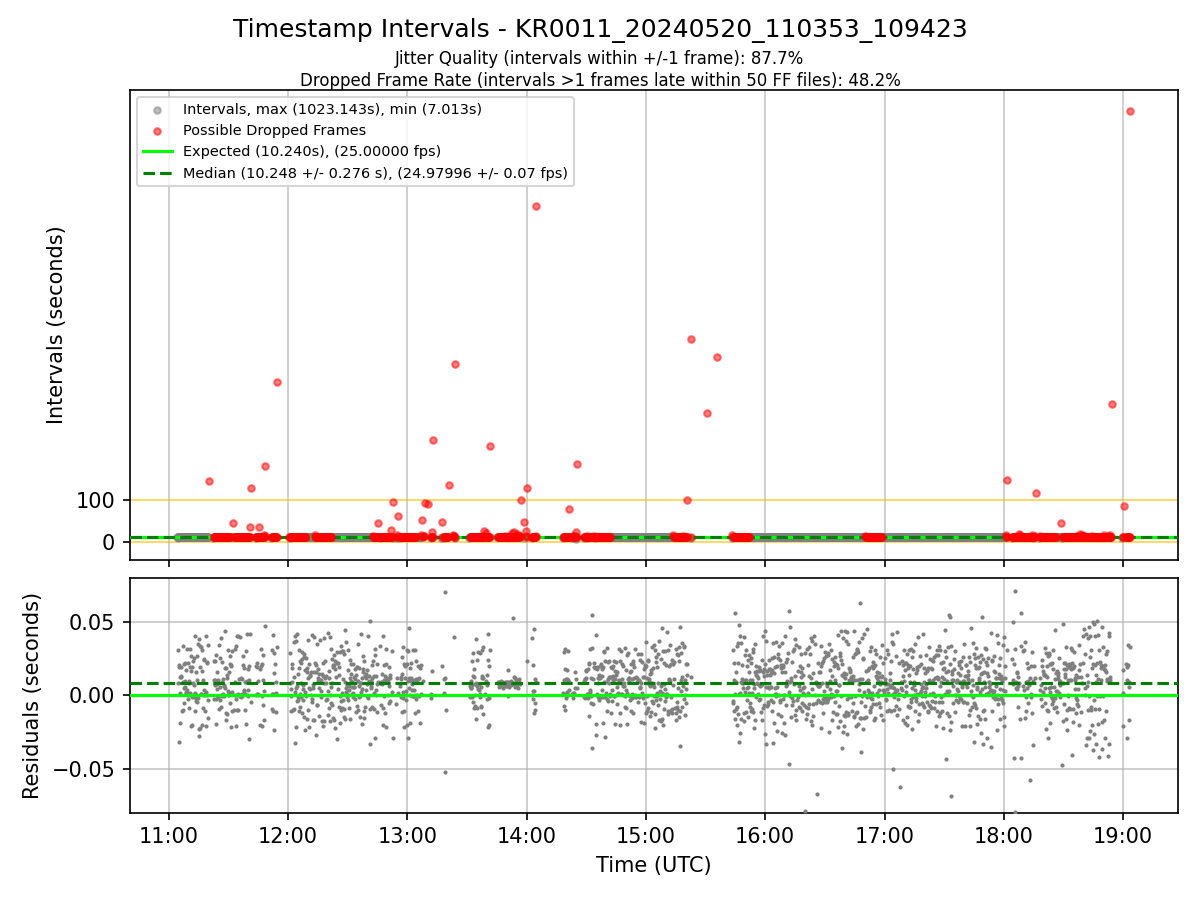Screen dimensions: 1200x900
Task: Click legend entry 'Possible Dropped Frames'
Action: (x=275, y=130)
